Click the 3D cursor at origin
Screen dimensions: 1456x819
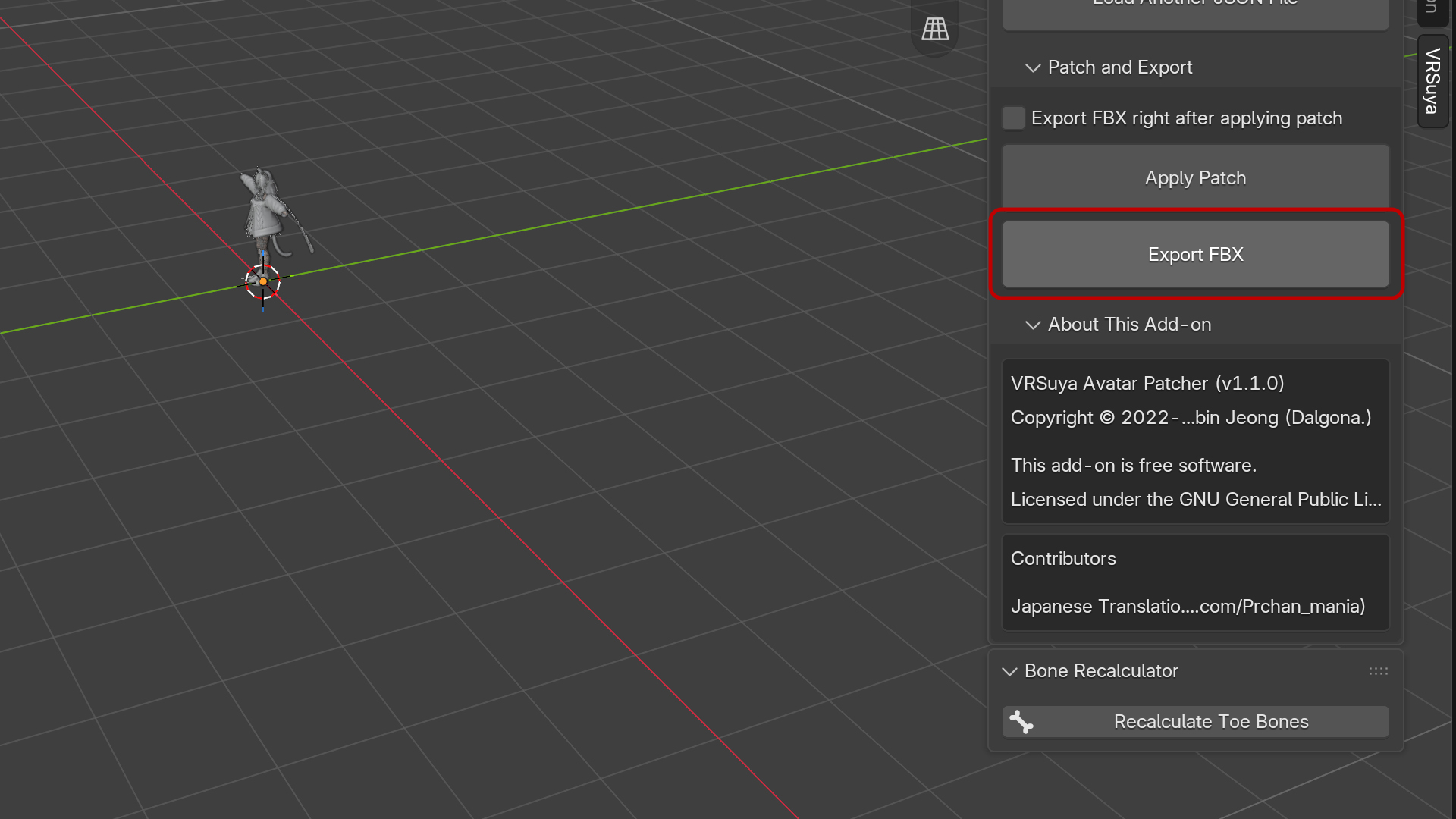click(263, 281)
